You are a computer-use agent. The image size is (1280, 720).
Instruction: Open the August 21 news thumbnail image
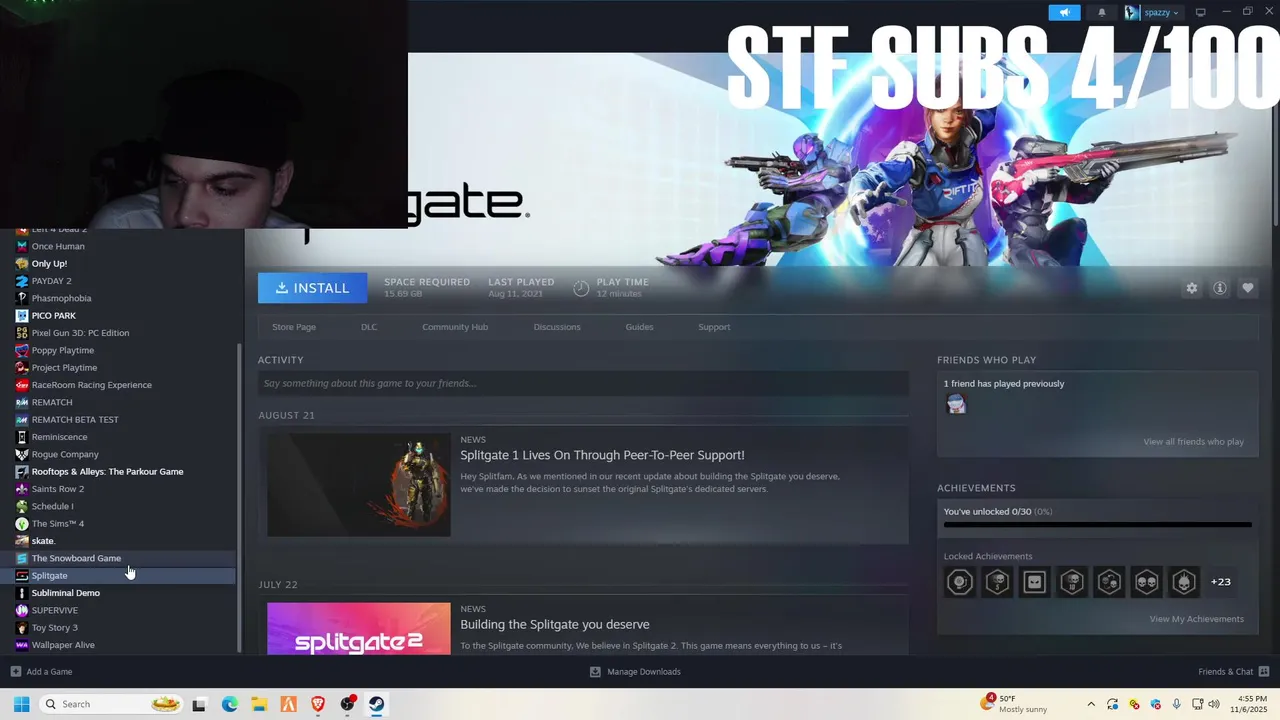pos(359,485)
